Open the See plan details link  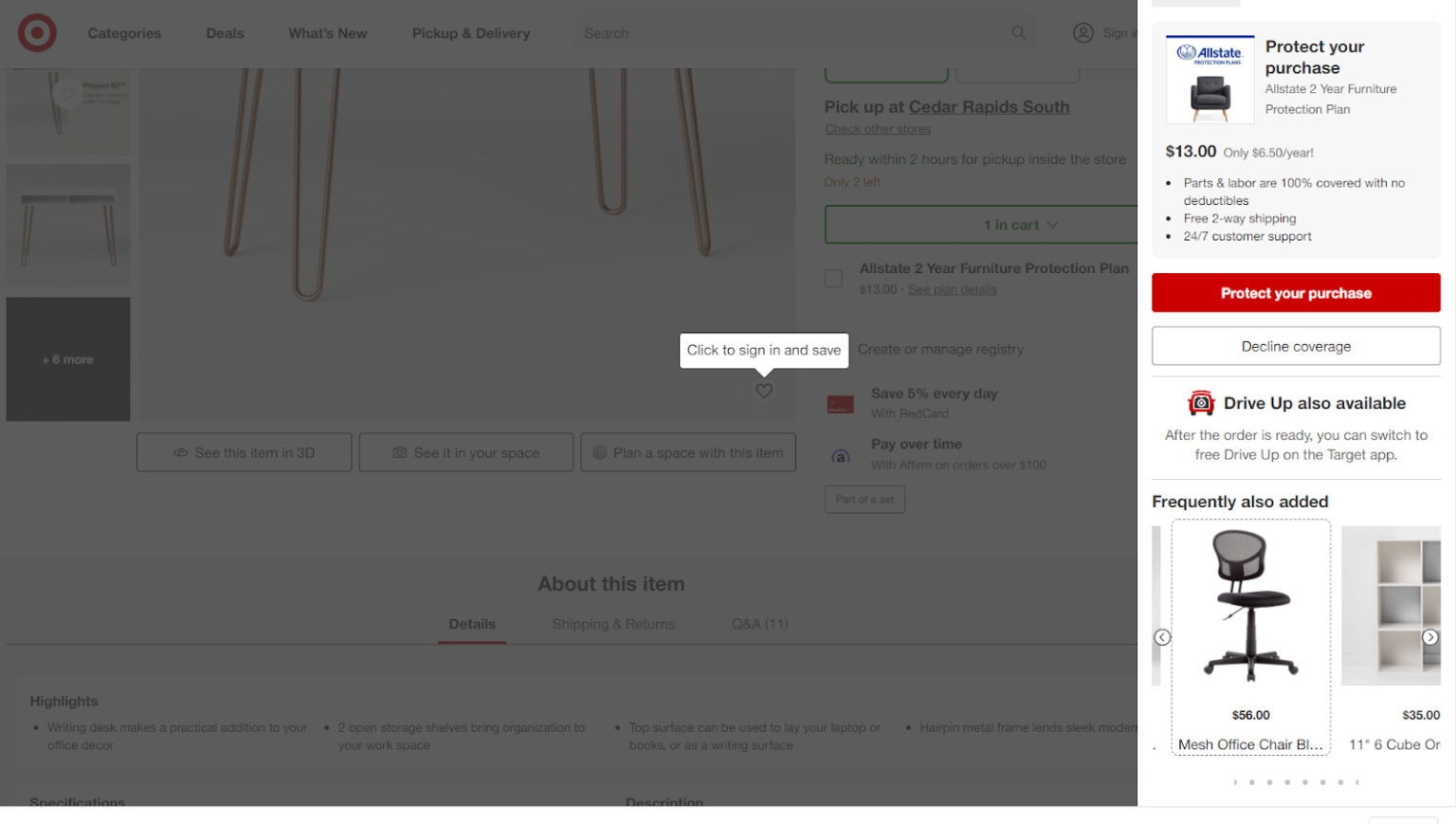pos(953,290)
